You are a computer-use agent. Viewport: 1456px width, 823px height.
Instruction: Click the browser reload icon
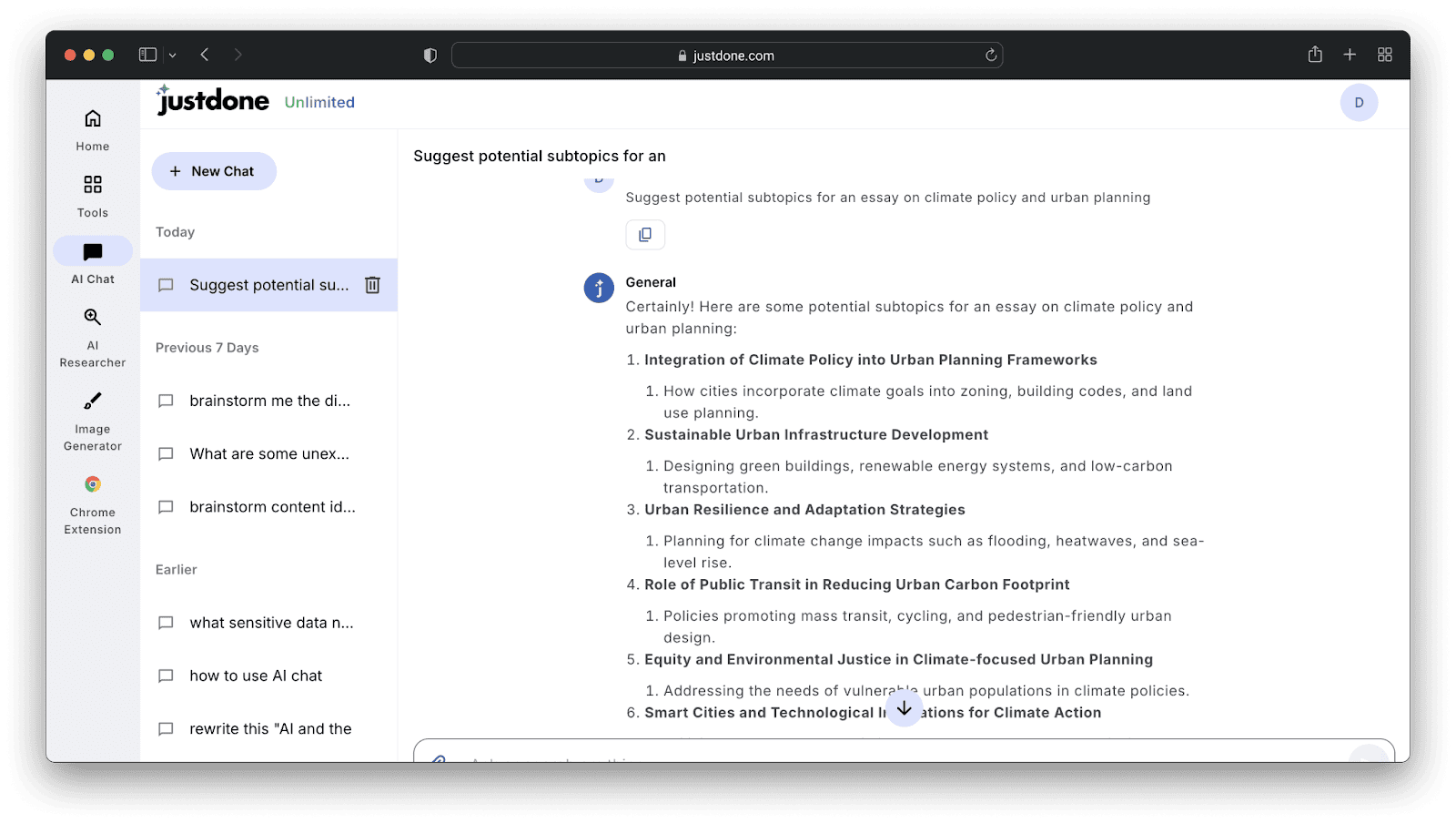tap(991, 56)
